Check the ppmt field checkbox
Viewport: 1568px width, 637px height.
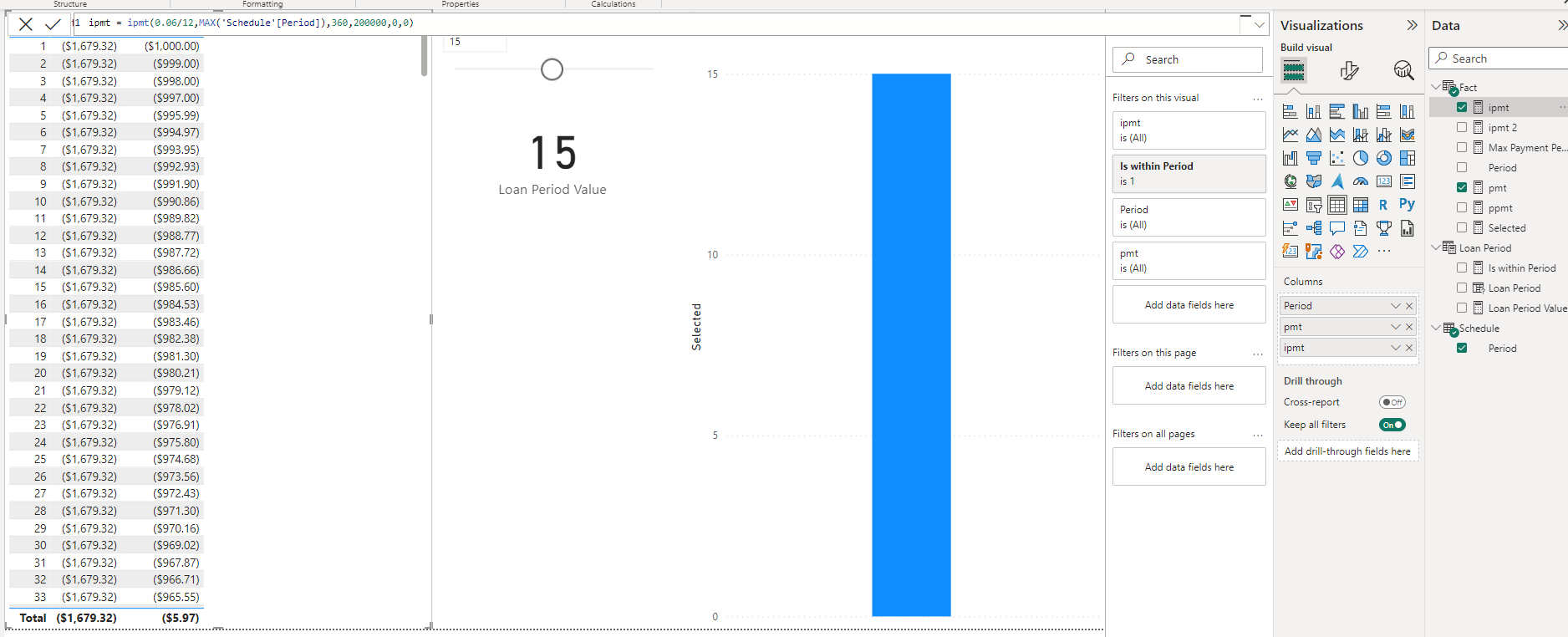click(x=1462, y=207)
